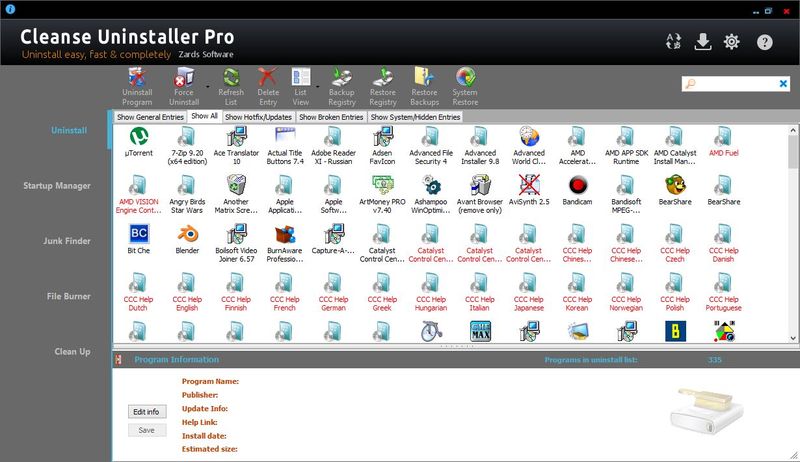
Task: Expand the Force Uninstall dropdown arrow
Action: point(208,87)
